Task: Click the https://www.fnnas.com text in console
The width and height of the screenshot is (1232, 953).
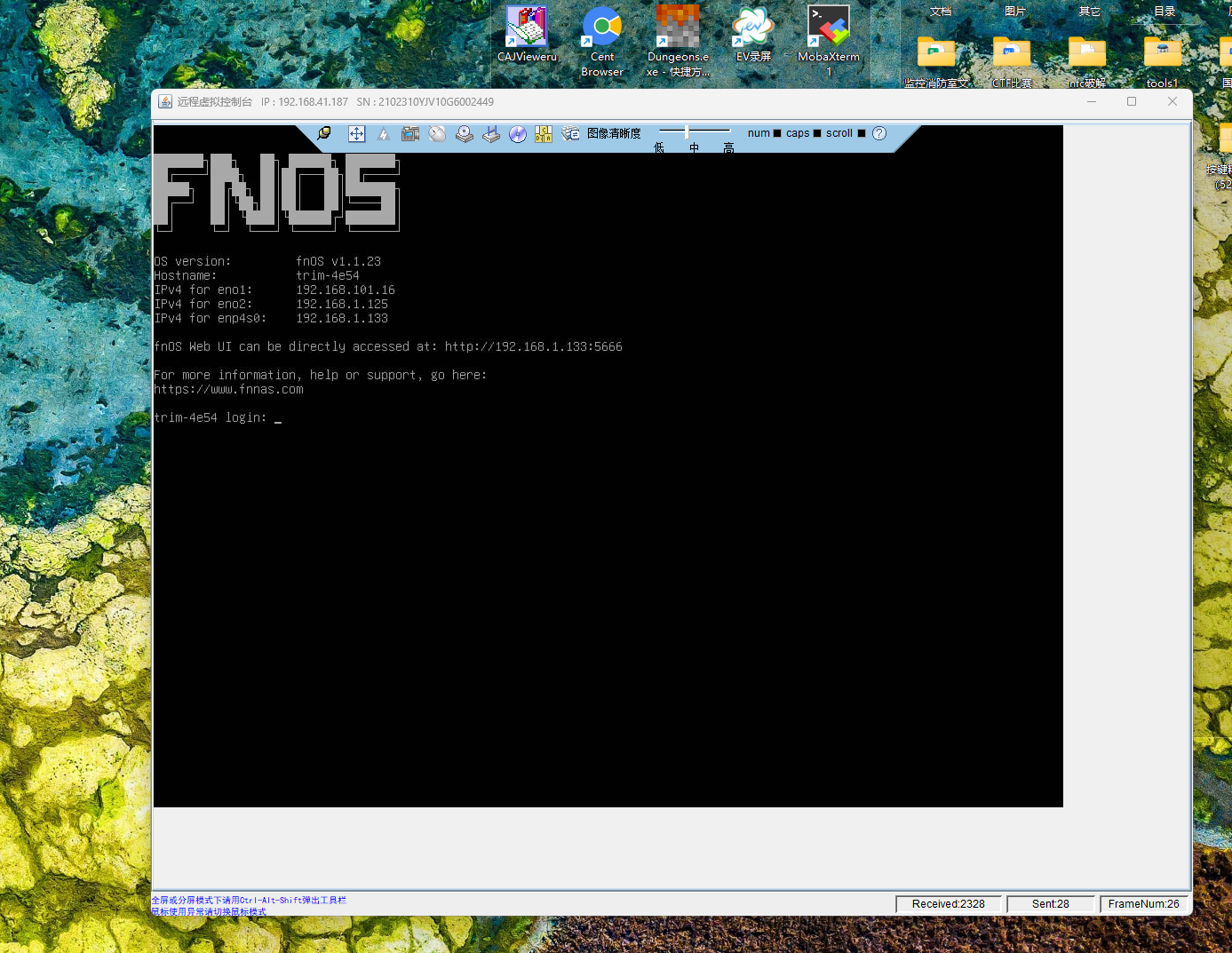Action: click(228, 389)
